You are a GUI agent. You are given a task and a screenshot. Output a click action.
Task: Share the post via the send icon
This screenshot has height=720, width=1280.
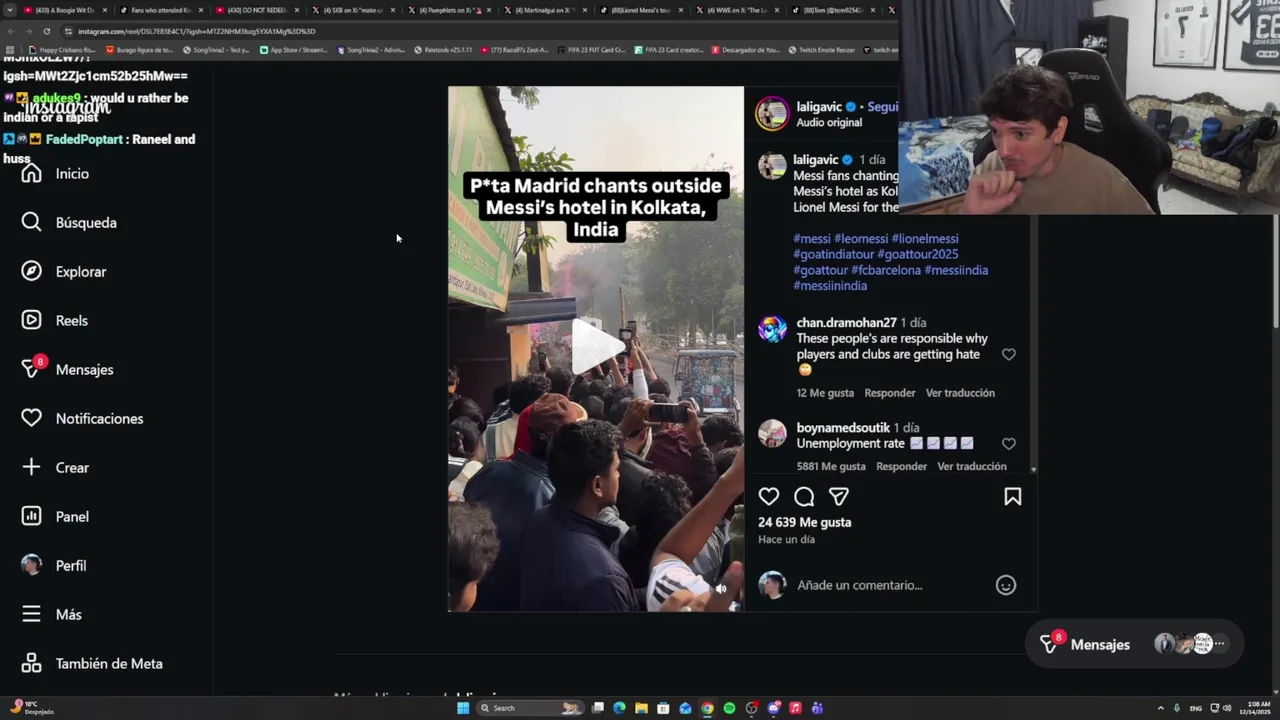(839, 497)
